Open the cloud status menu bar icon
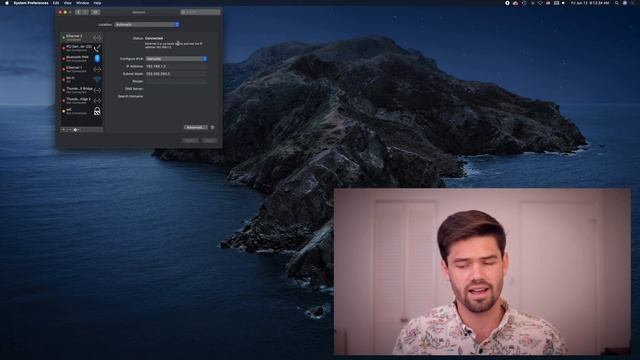 point(516,3)
